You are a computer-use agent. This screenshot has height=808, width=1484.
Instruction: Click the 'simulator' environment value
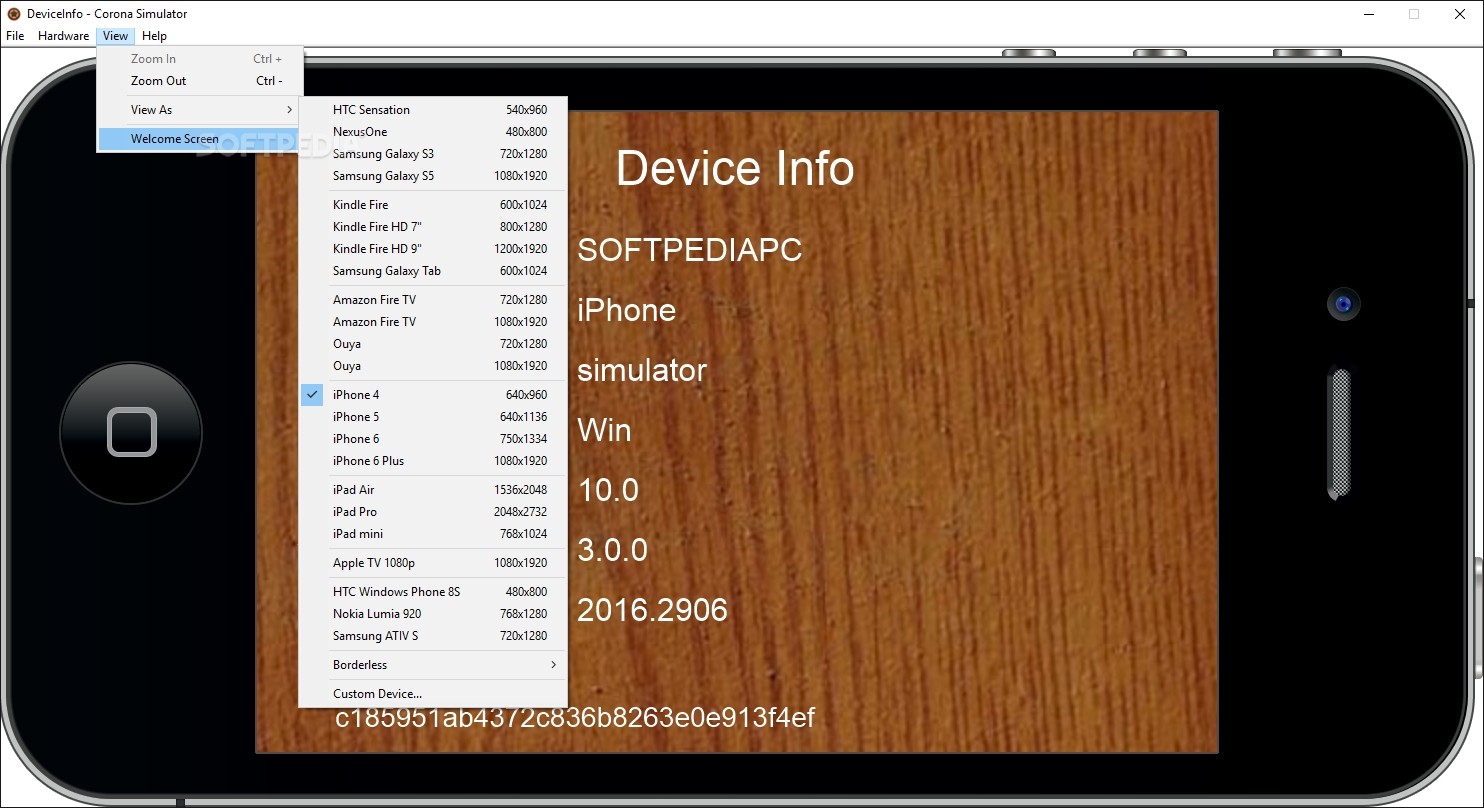[x=642, y=370]
